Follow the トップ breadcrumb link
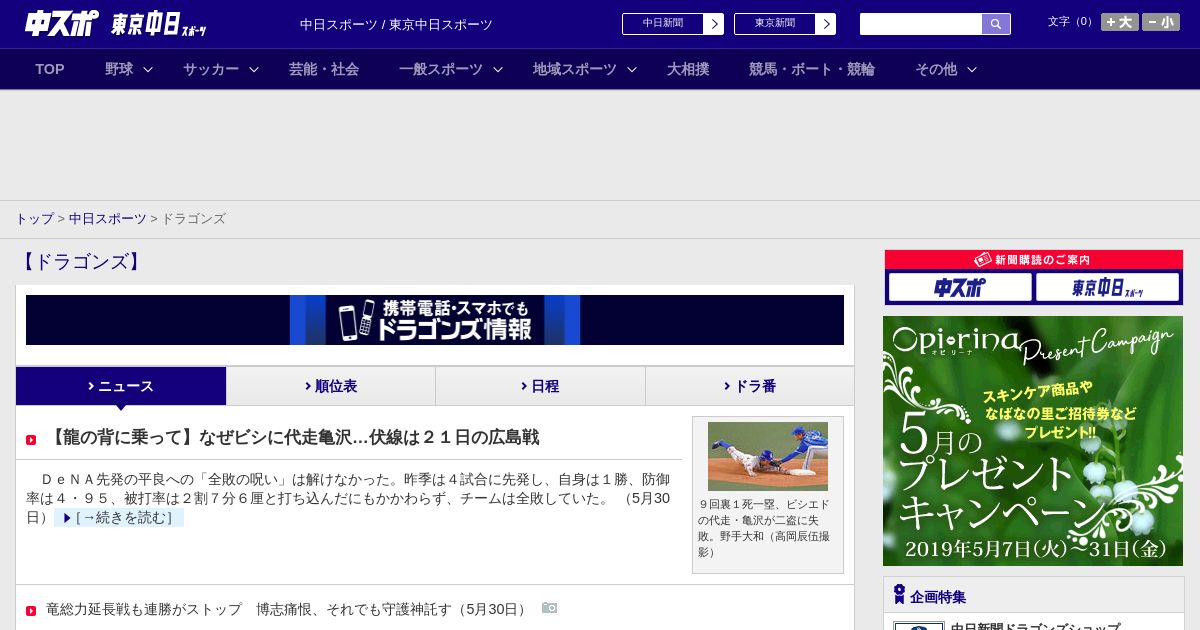The height and width of the screenshot is (630, 1200). [x=34, y=218]
